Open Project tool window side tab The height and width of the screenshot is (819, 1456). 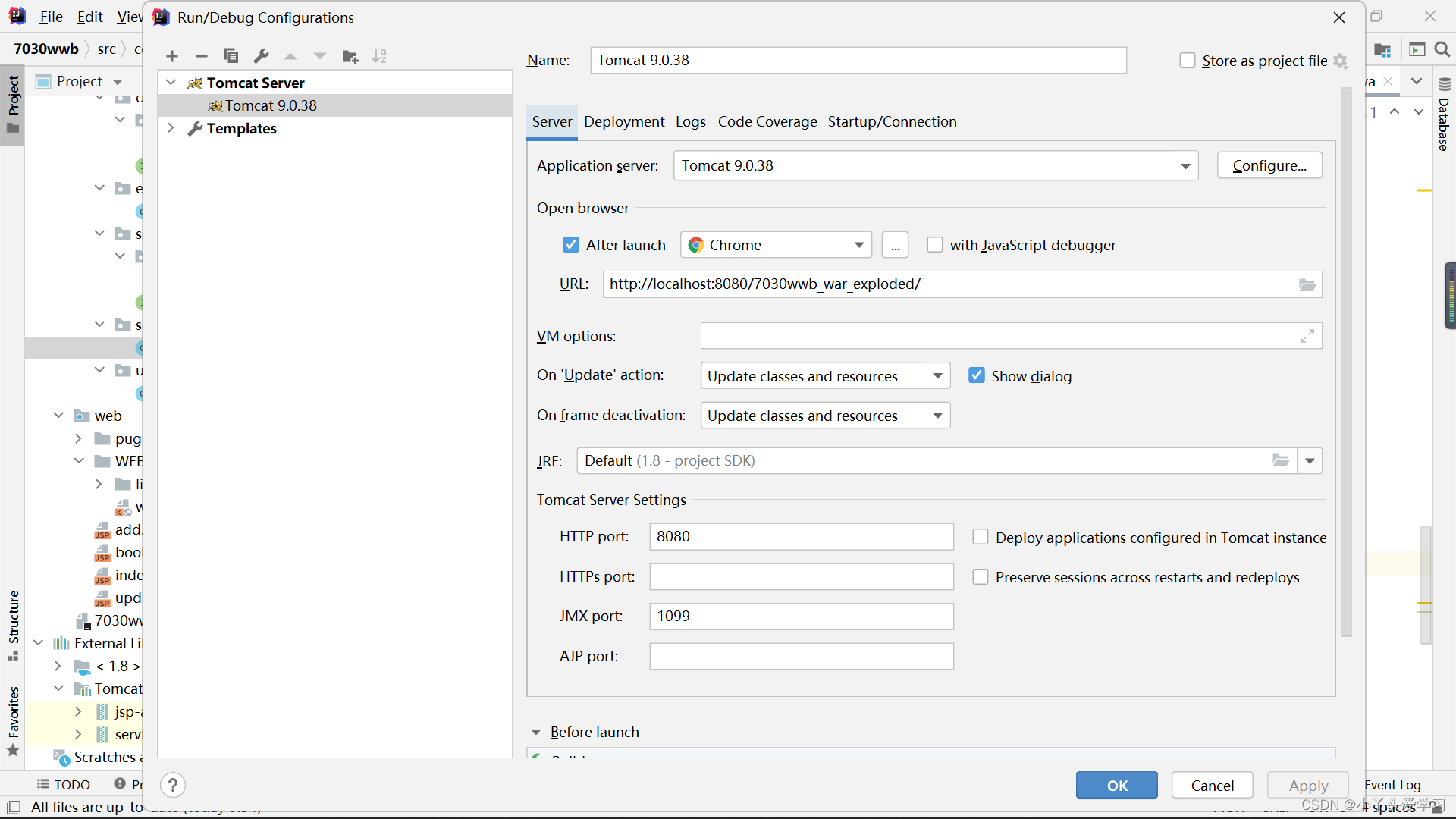[13, 104]
